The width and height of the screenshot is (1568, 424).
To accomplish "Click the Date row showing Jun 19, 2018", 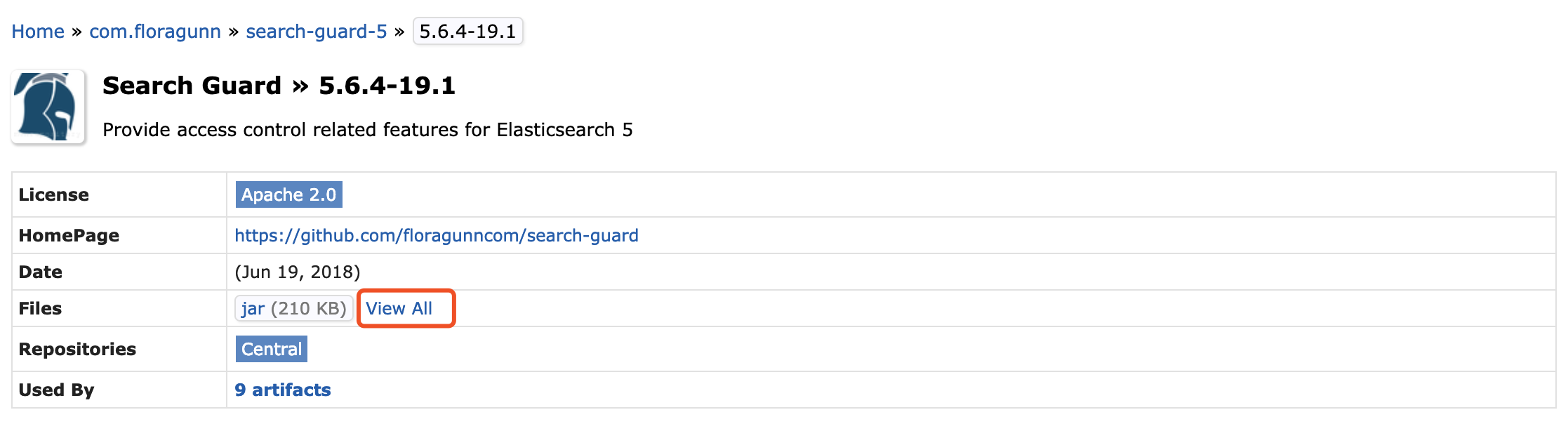I will point(298,272).
